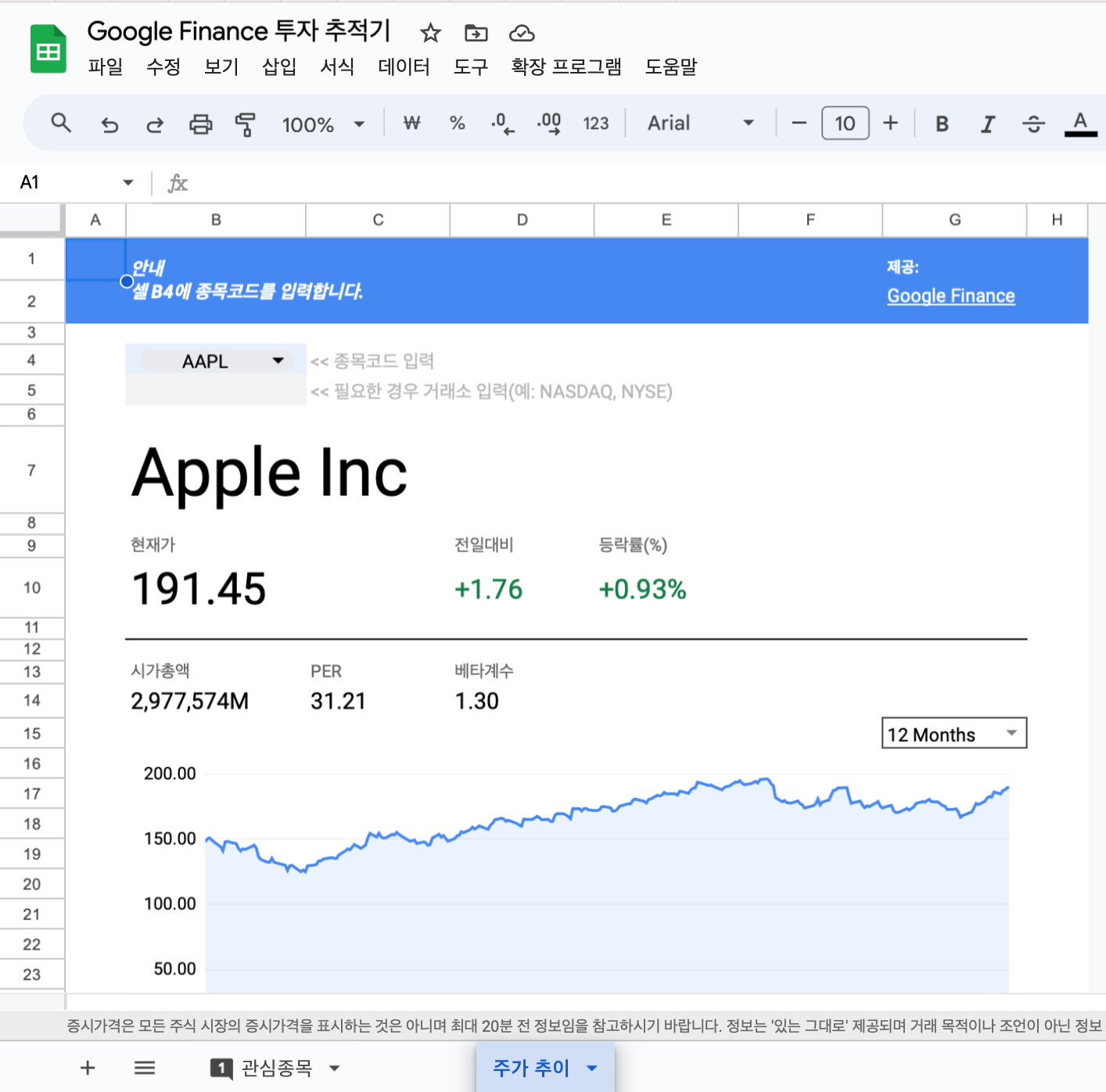Image resolution: width=1106 pixels, height=1092 pixels.
Task: Increase decimal places
Action: [x=549, y=123]
